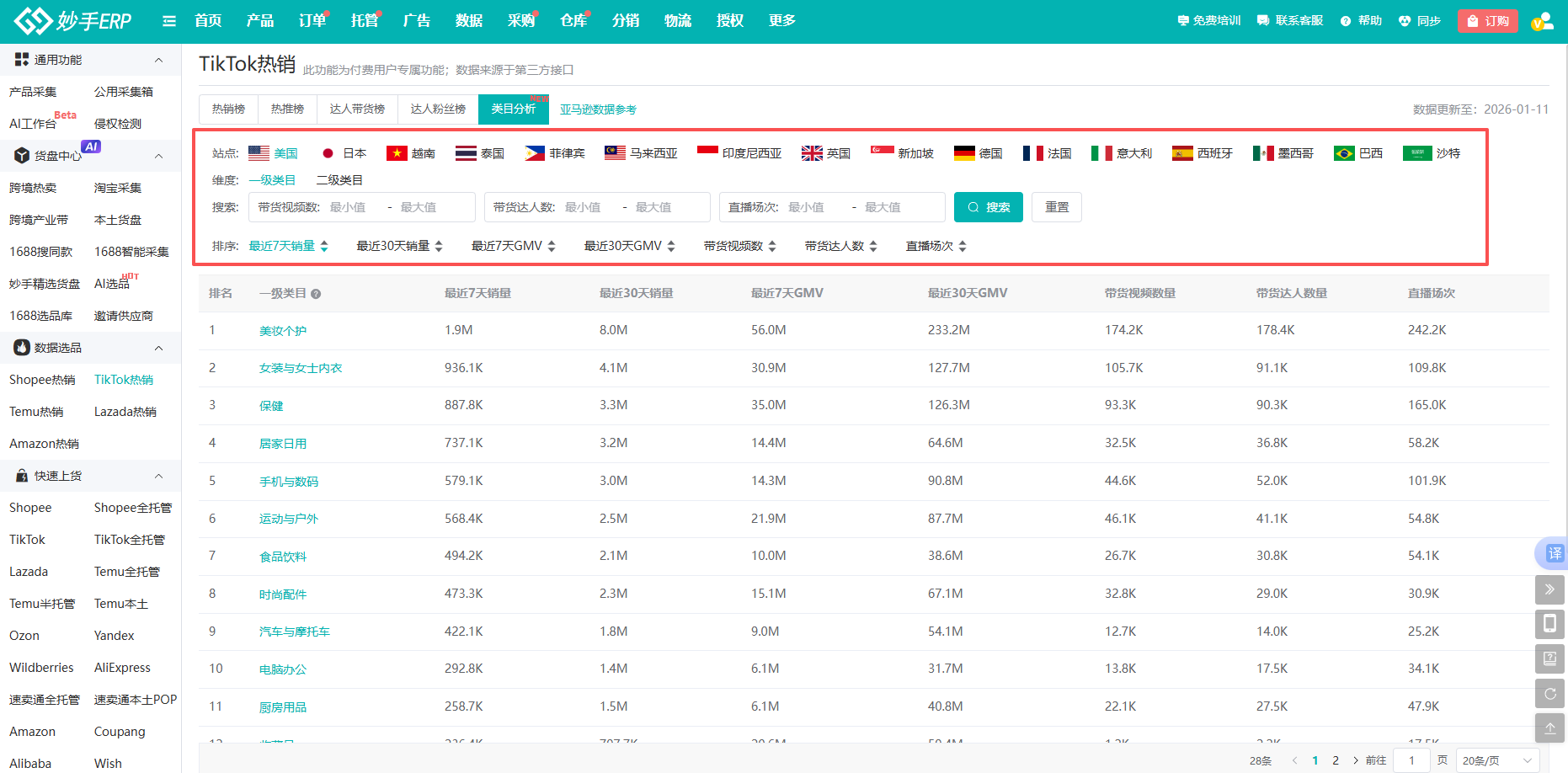
Task: Click the hamburger menu collapse icon
Action: tap(169, 21)
